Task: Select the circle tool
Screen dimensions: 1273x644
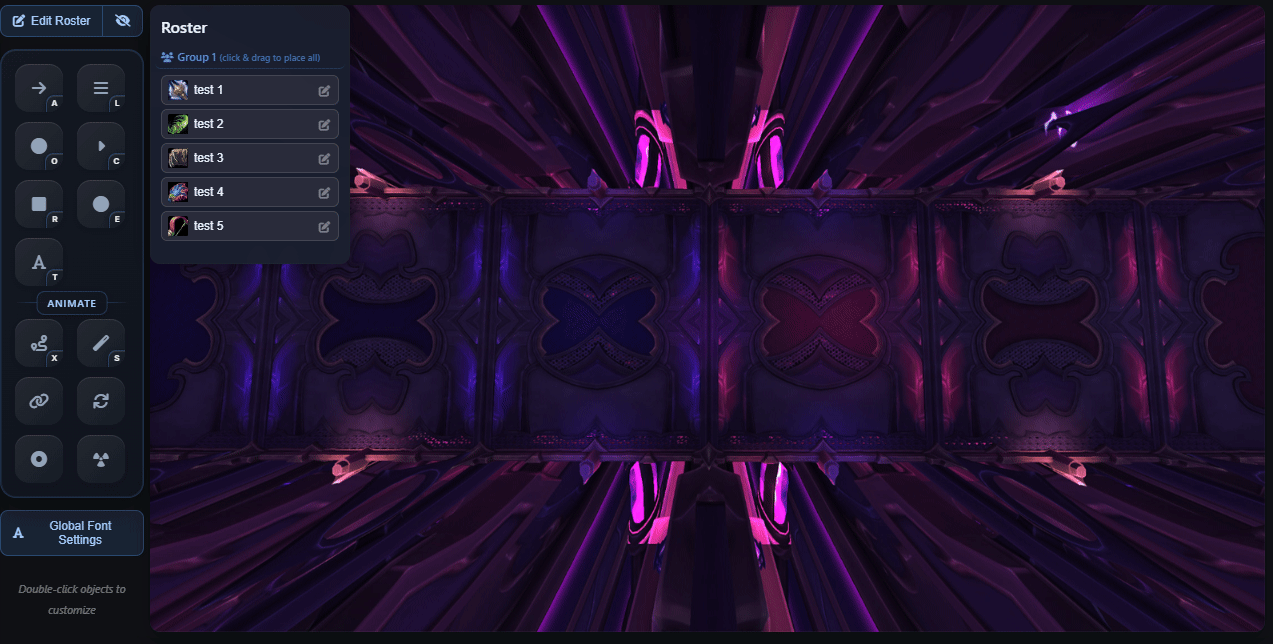Action: pyautogui.click(x=39, y=146)
